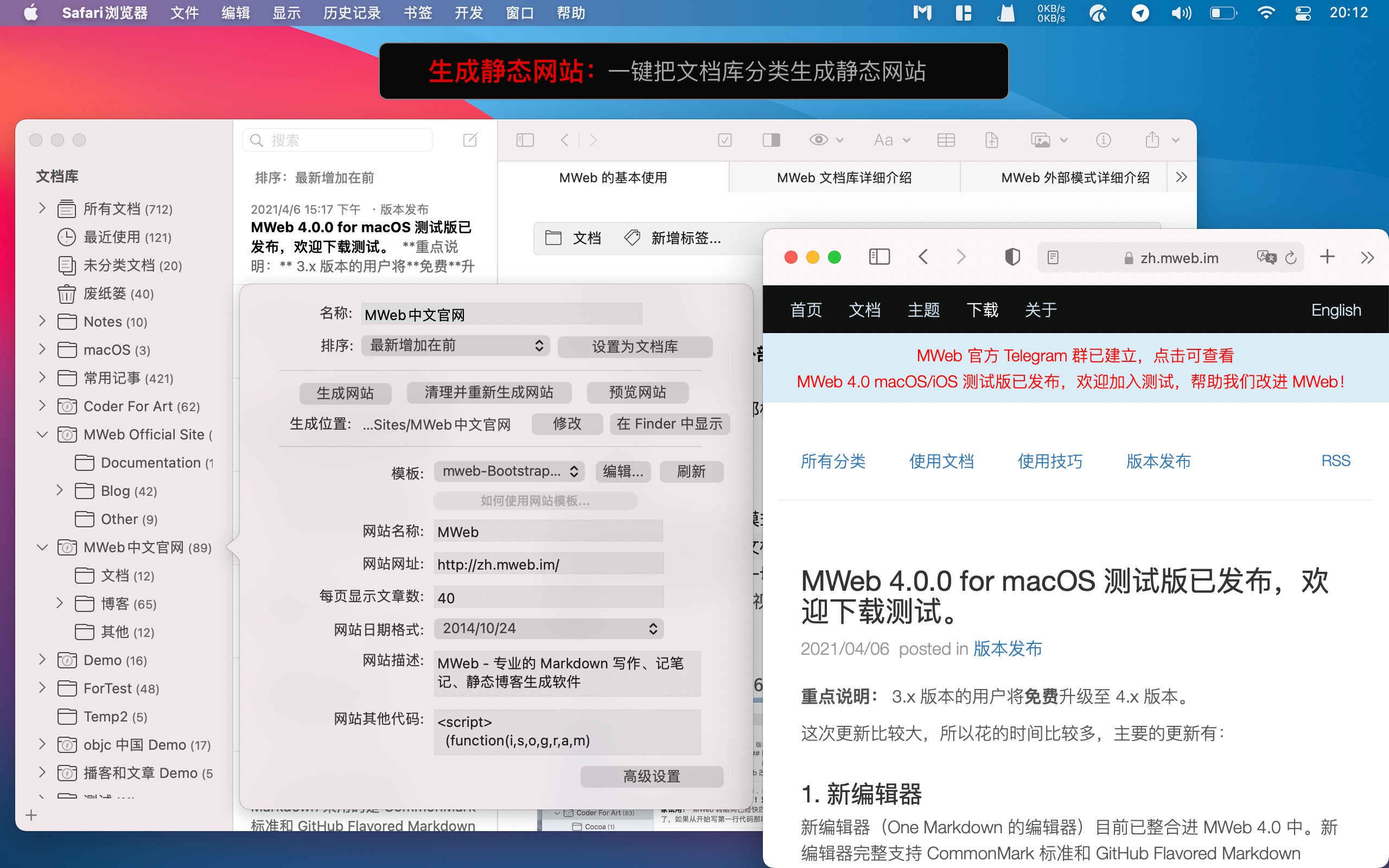Open the 历史记录 menu in menu bar
Viewport: 1389px width, 868px height.
352,12
